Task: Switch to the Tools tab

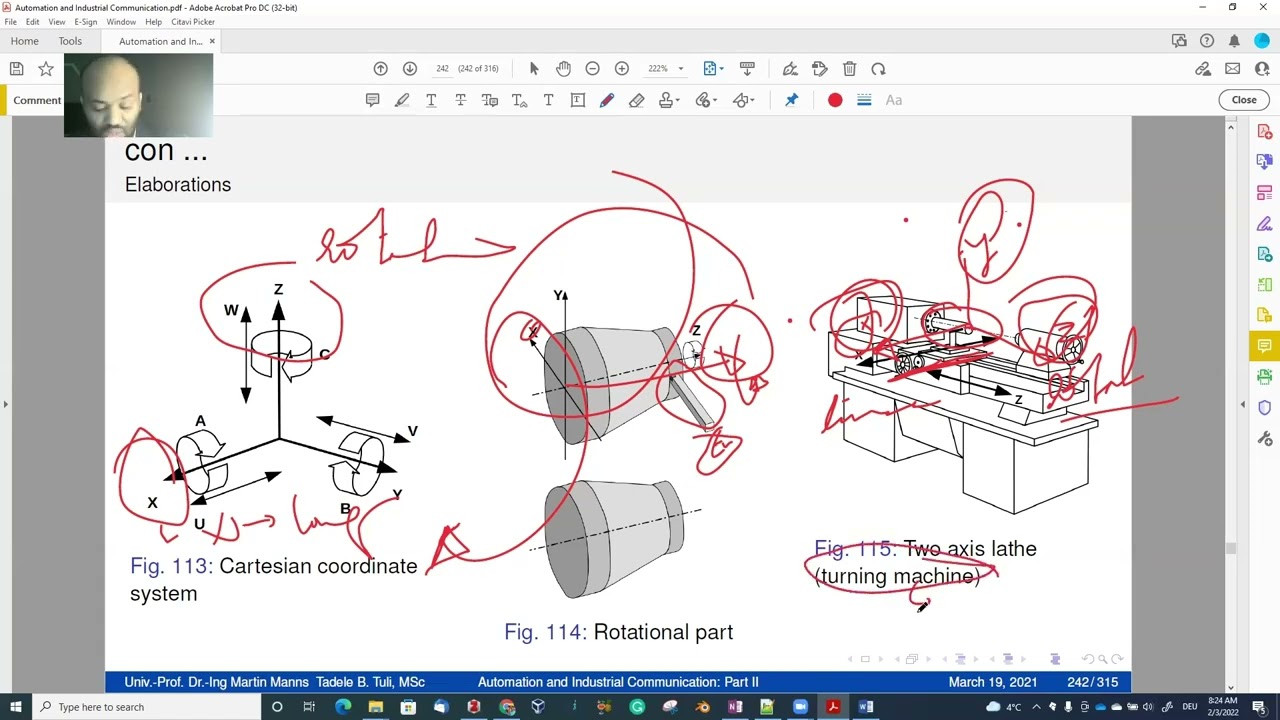Action: 70,41
